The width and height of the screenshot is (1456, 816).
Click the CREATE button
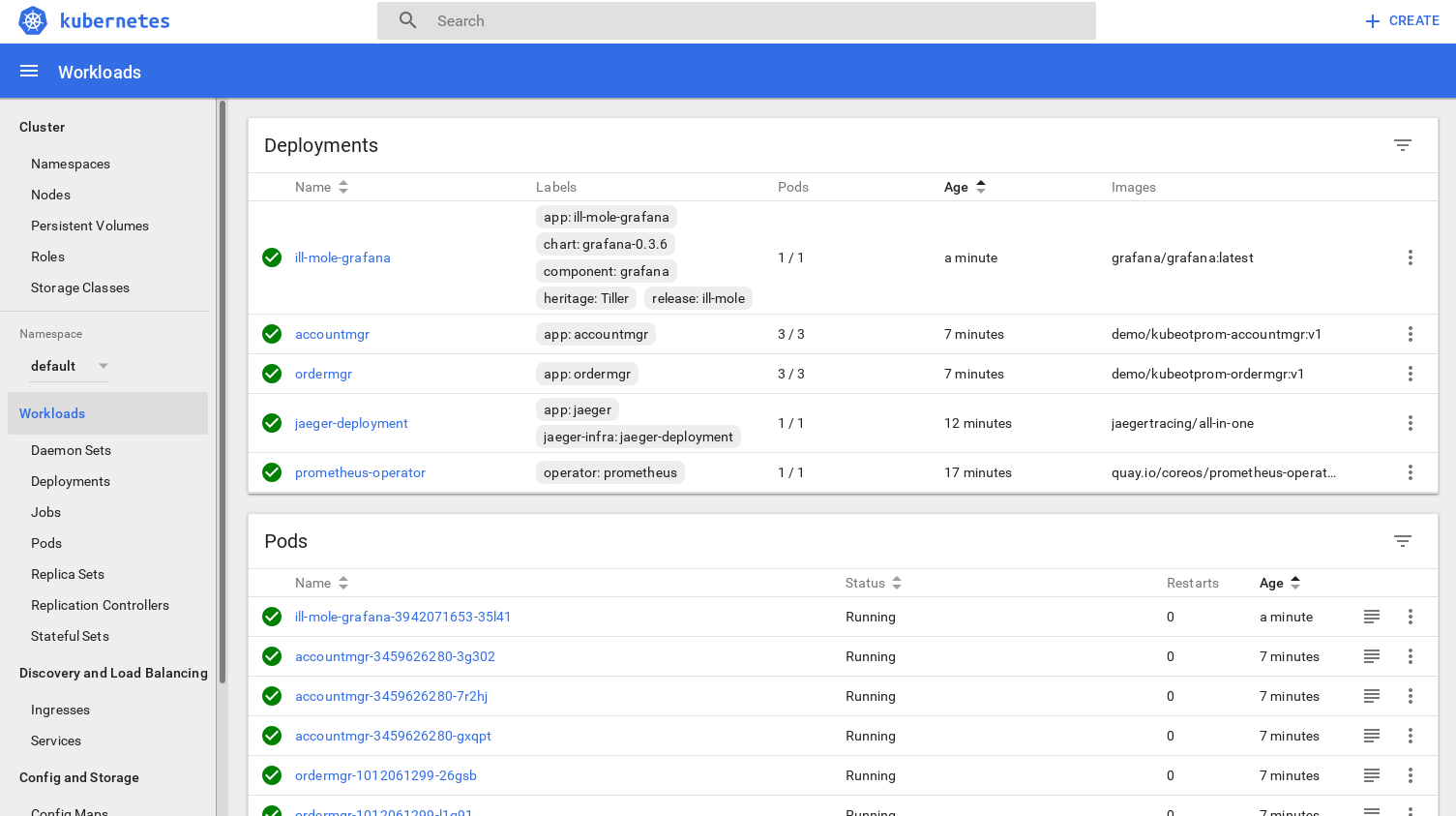(x=1402, y=20)
